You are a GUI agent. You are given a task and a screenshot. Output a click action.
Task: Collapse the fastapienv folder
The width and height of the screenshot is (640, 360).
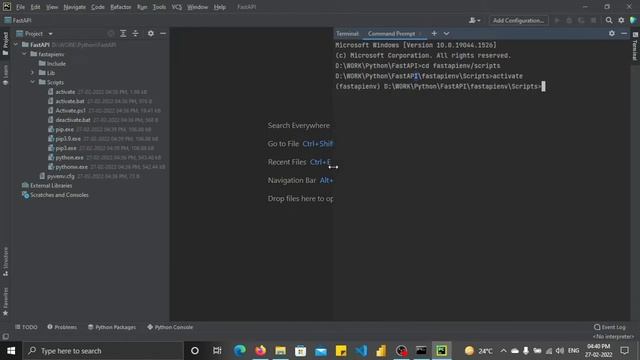click(x=24, y=54)
